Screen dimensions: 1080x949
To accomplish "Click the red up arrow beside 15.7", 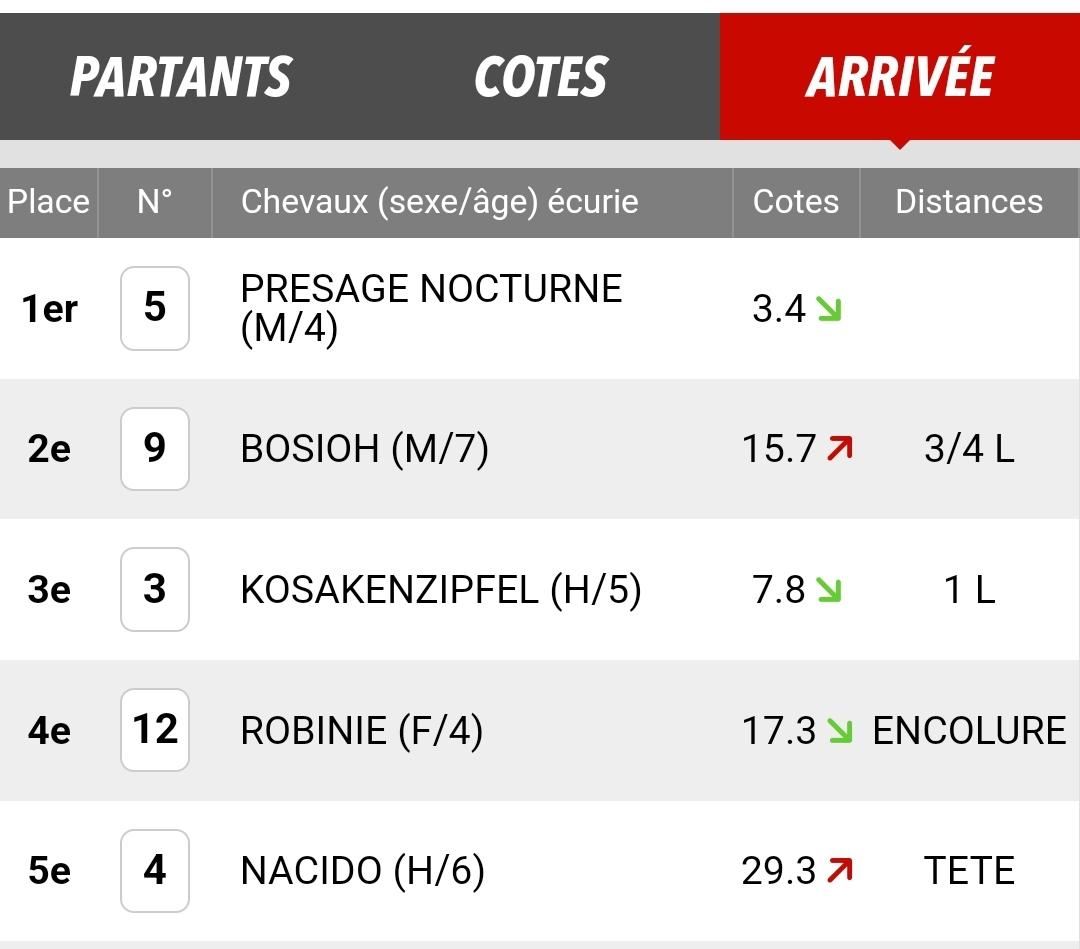I will click(x=840, y=448).
